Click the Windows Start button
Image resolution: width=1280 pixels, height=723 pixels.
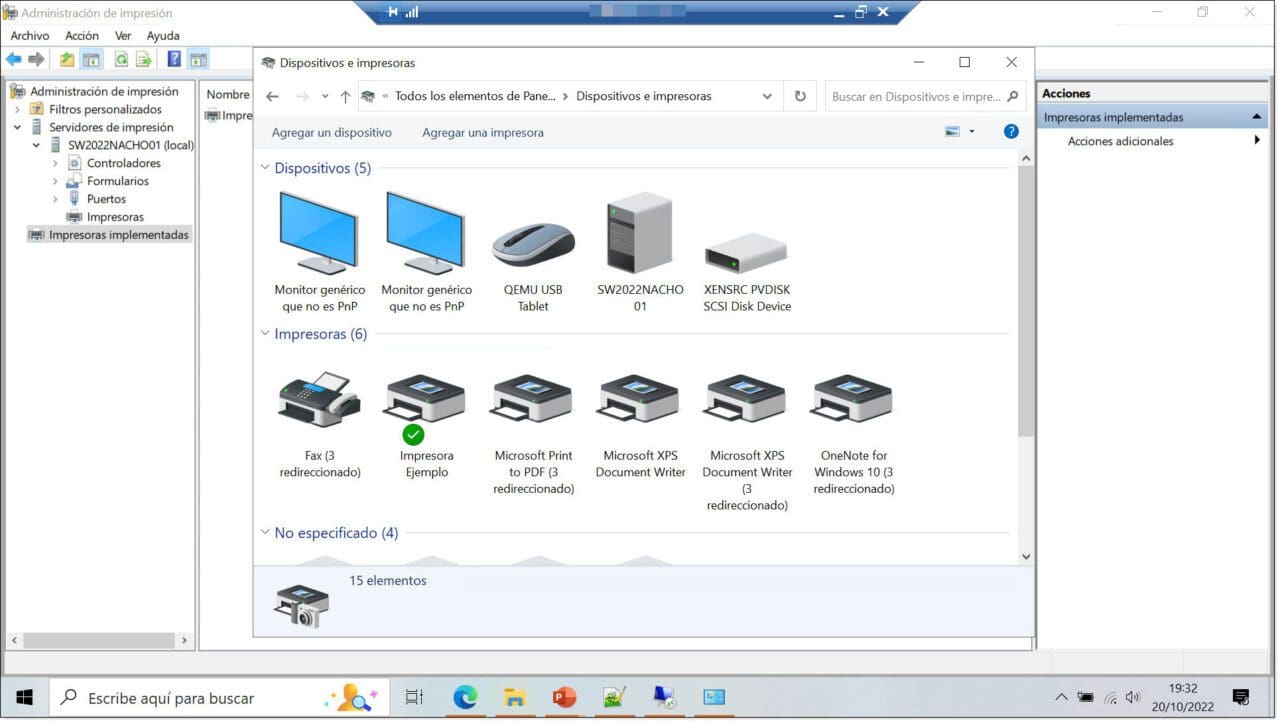24,697
